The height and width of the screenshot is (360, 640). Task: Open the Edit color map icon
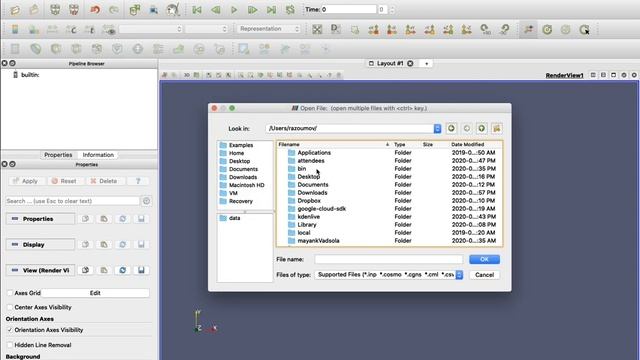34,29
